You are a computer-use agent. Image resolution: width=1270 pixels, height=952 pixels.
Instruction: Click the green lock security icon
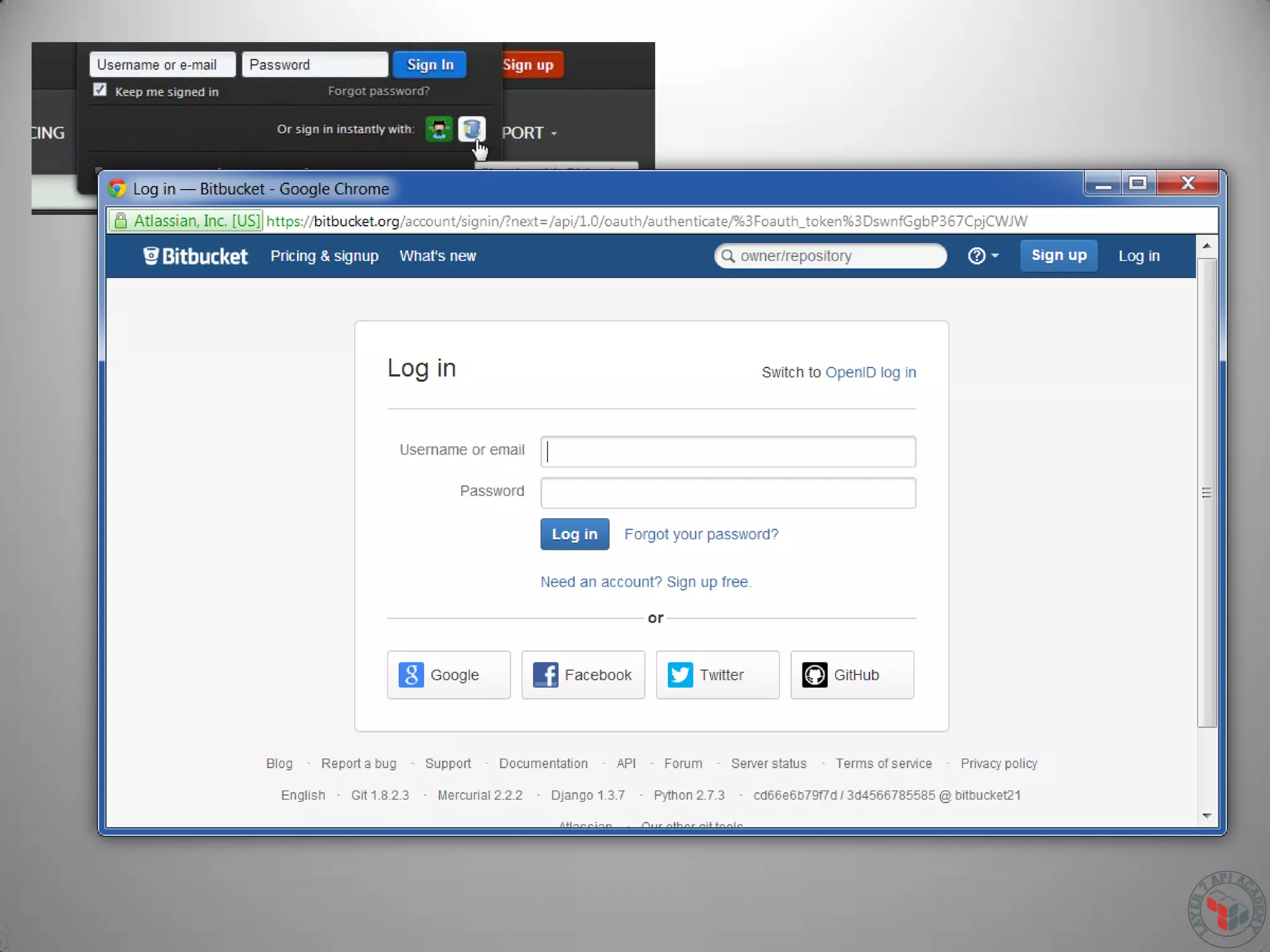121,221
